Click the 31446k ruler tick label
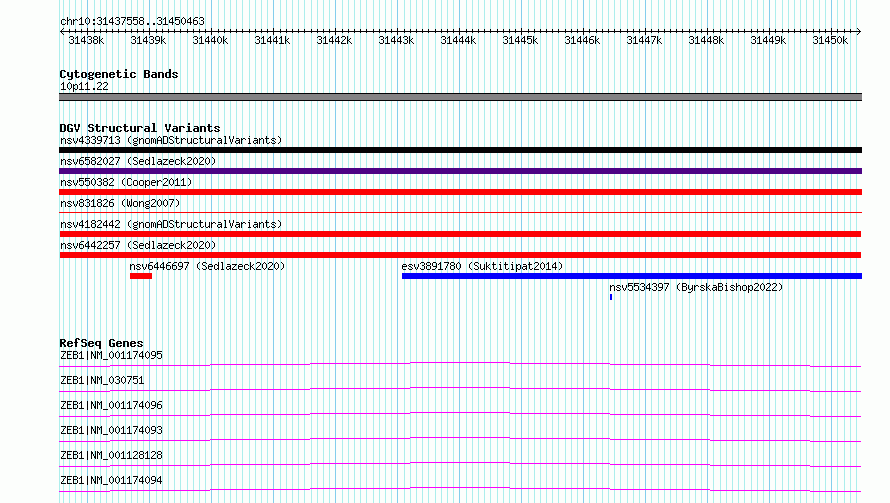Viewport: 890px width, 503px height. 582,41
